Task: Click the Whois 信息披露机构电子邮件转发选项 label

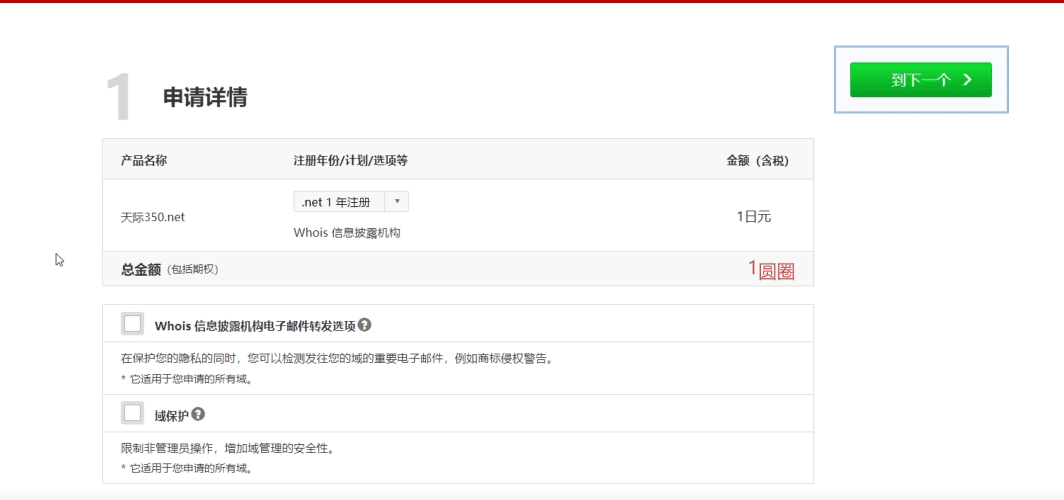Action: 255,326
